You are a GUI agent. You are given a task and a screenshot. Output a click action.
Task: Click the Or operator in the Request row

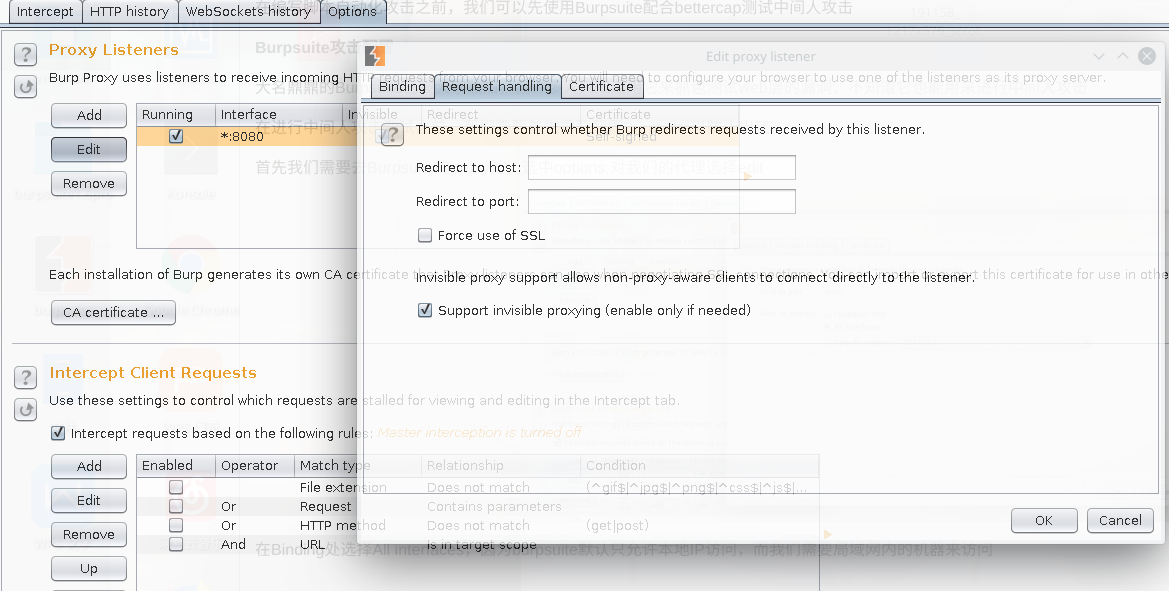[228, 507]
